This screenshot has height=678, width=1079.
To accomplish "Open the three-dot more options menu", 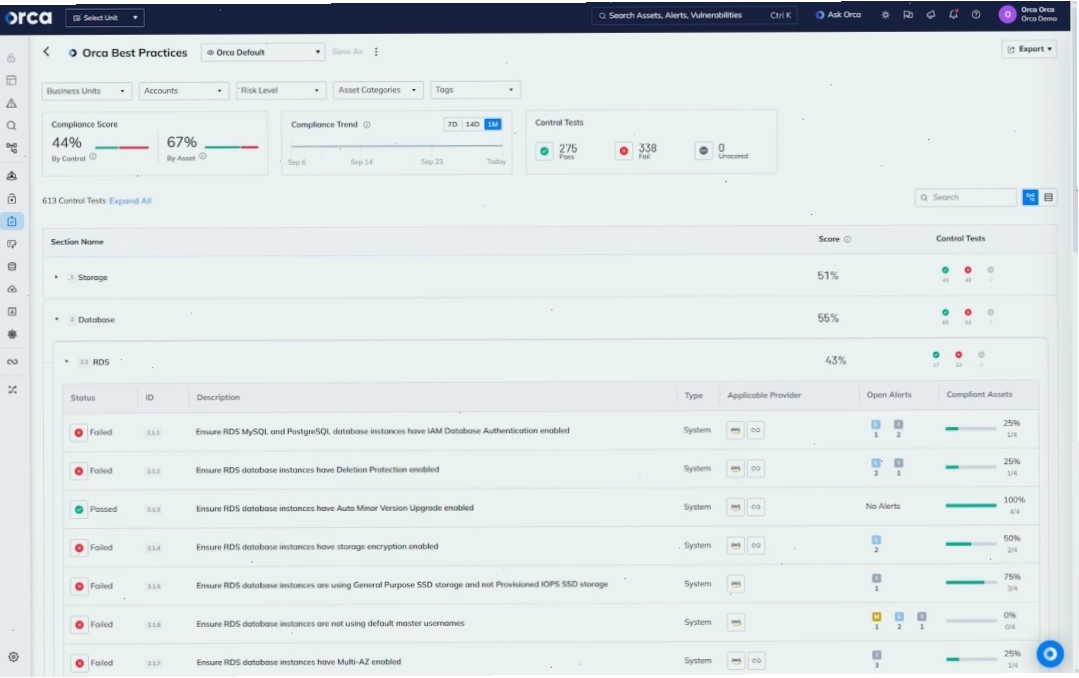I will (x=376, y=52).
